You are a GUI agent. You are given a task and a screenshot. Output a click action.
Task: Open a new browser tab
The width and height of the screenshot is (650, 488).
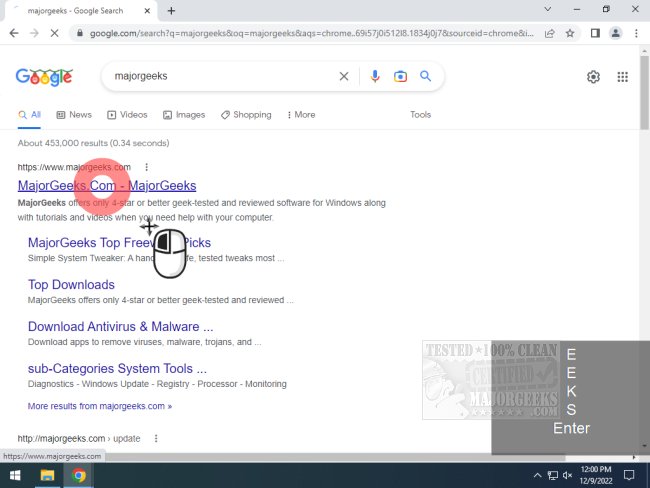click(x=171, y=11)
